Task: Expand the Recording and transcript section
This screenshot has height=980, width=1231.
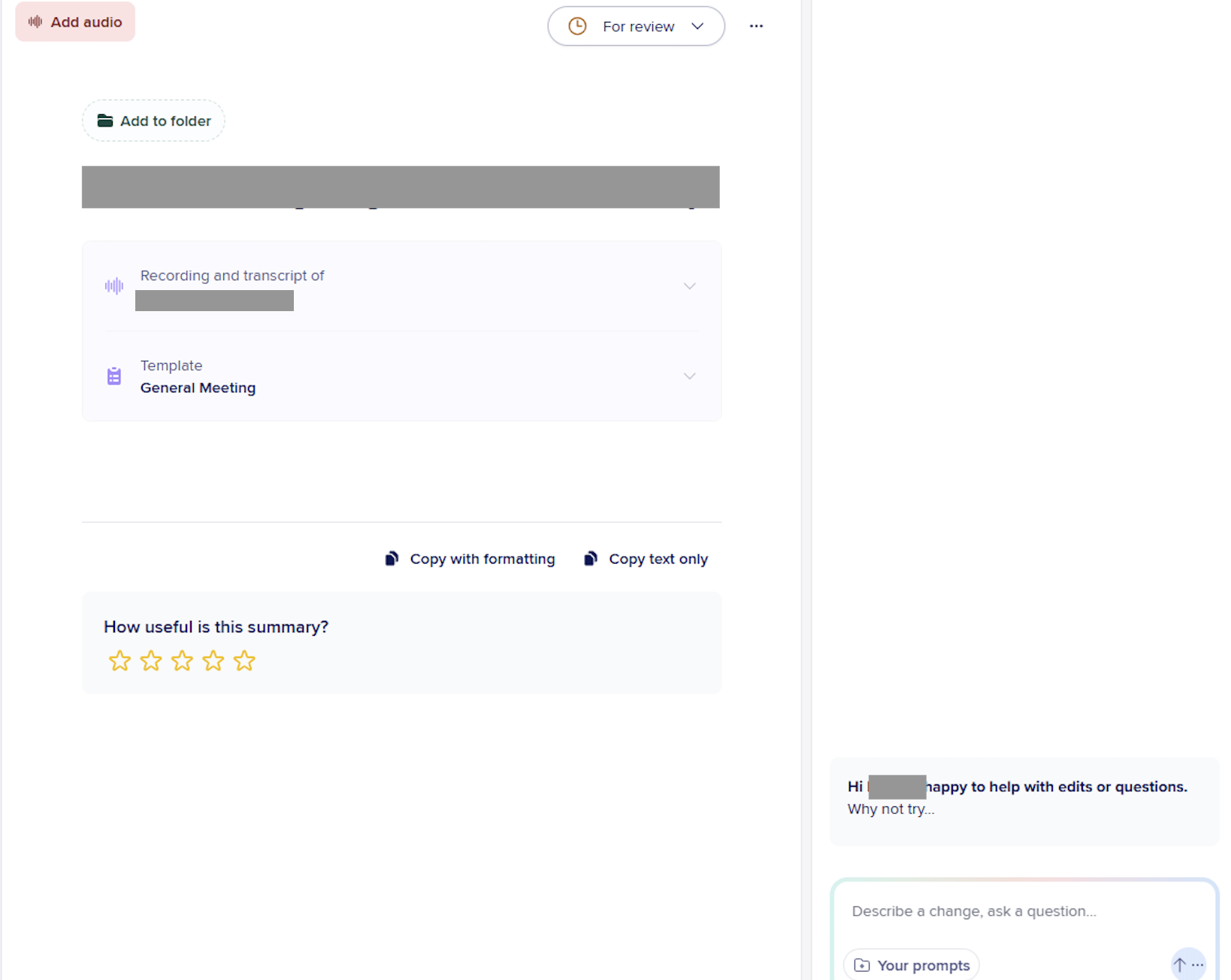Action: (689, 286)
